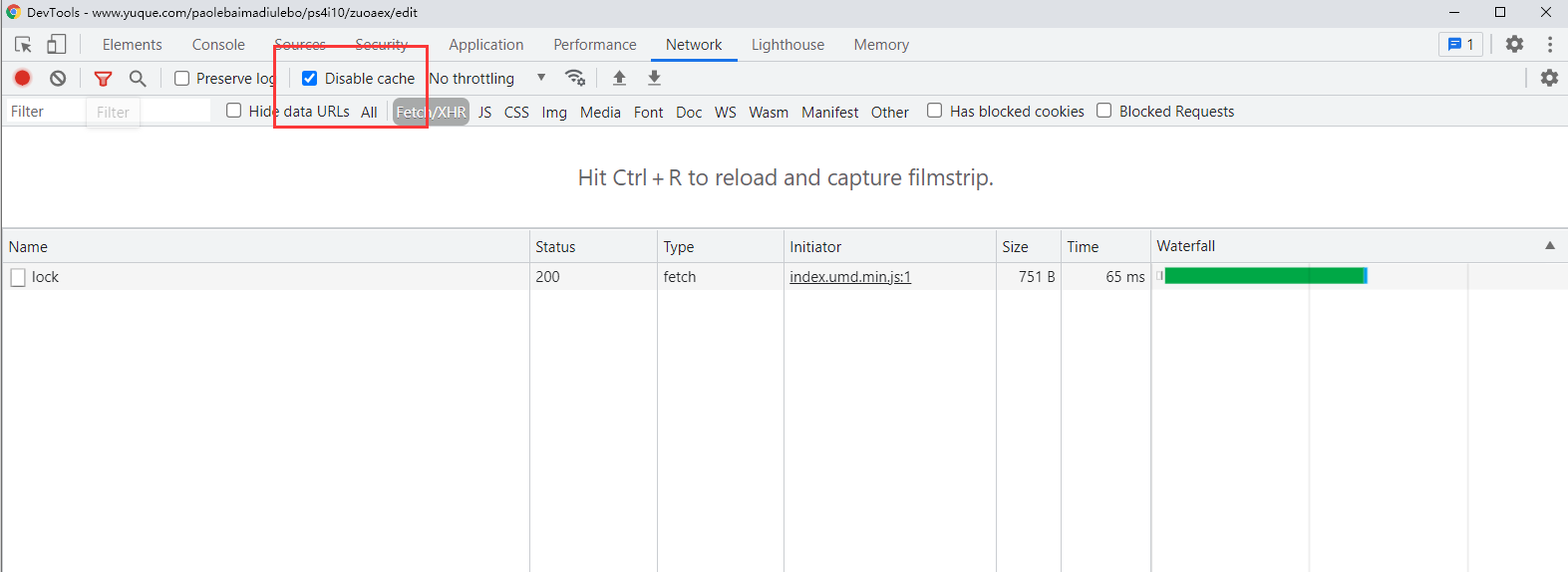Select the Fetch/XHR filter
Image resolution: width=1568 pixels, height=572 pixels.
(x=431, y=112)
